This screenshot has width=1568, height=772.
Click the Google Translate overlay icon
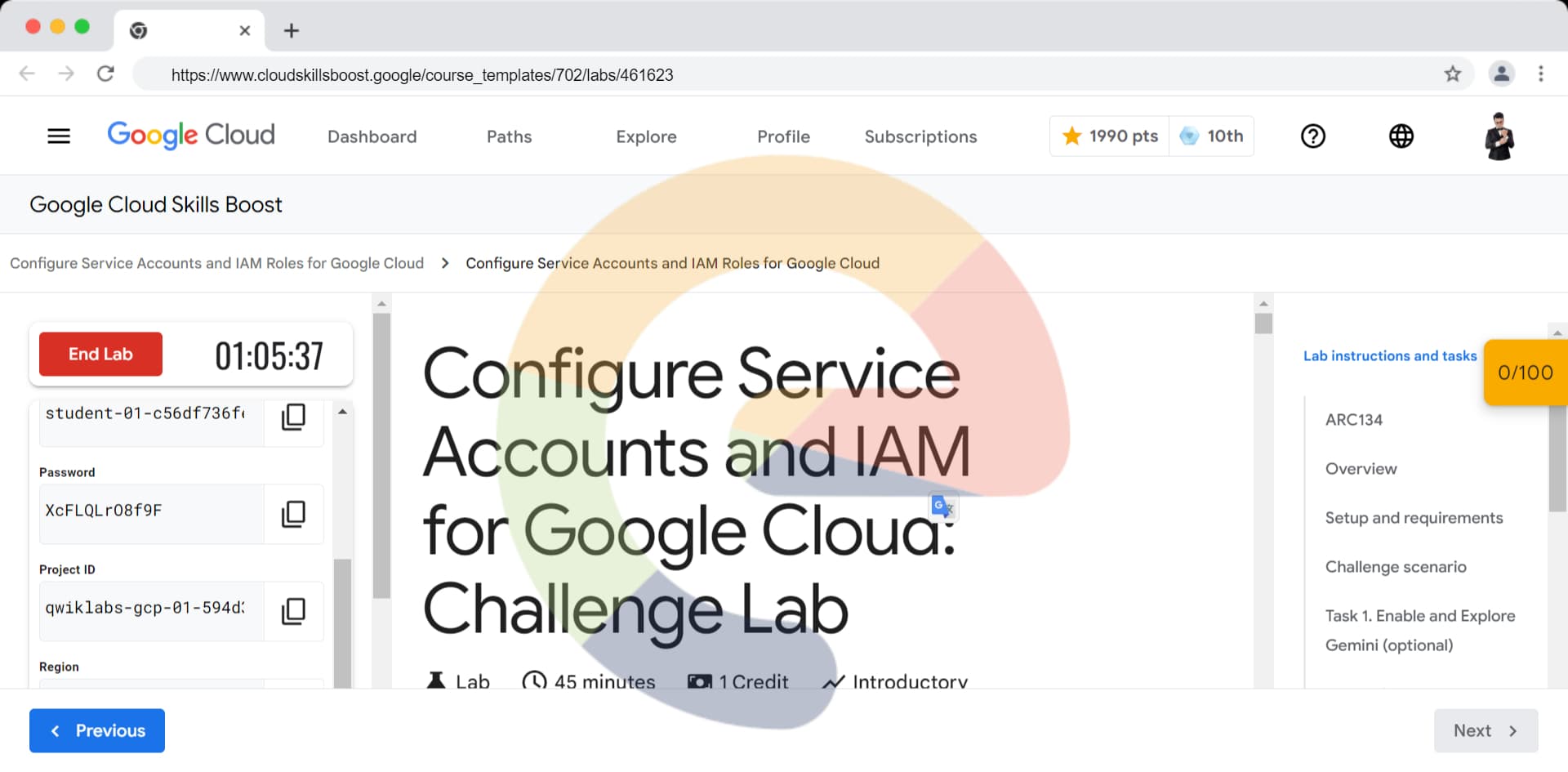942,506
